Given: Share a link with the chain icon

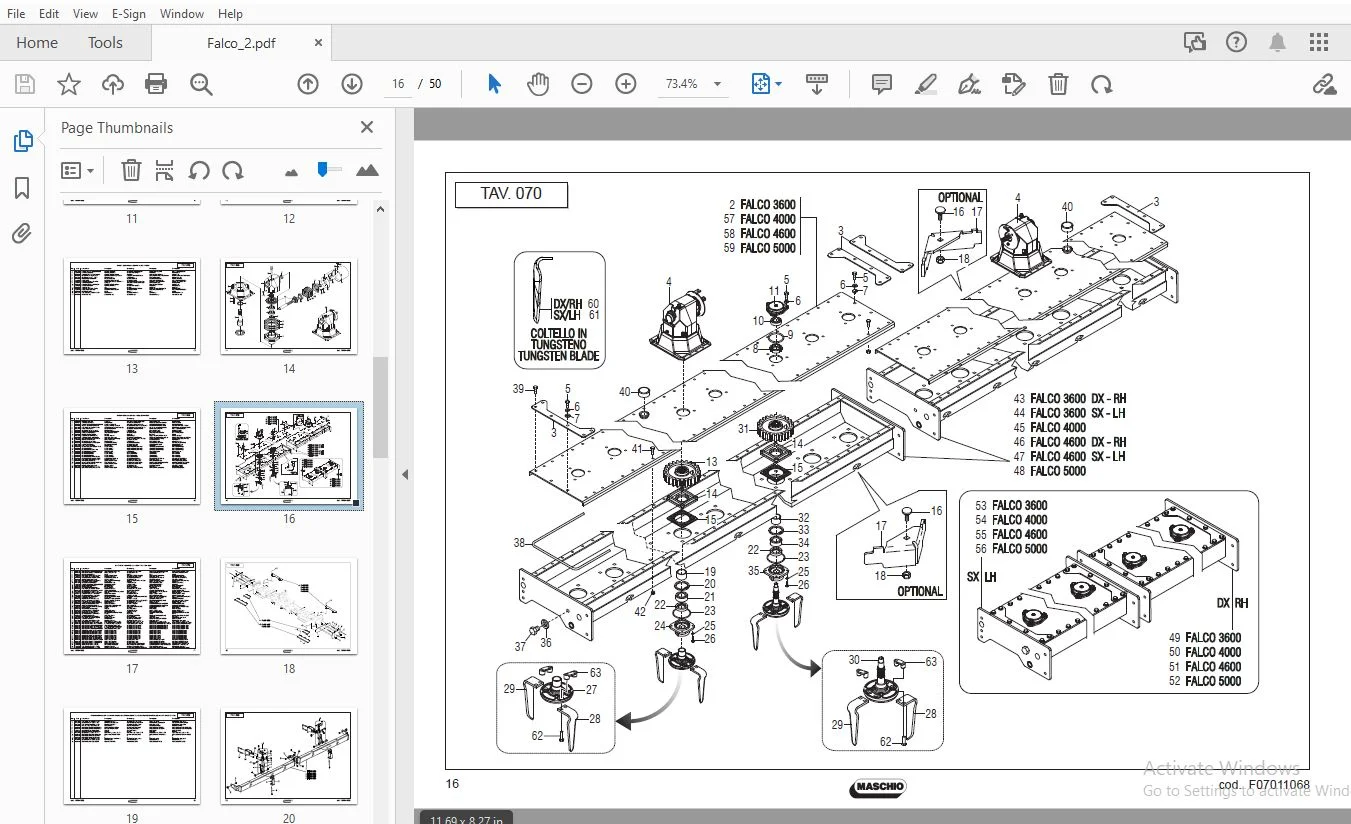Looking at the screenshot, I should click(x=1324, y=84).
